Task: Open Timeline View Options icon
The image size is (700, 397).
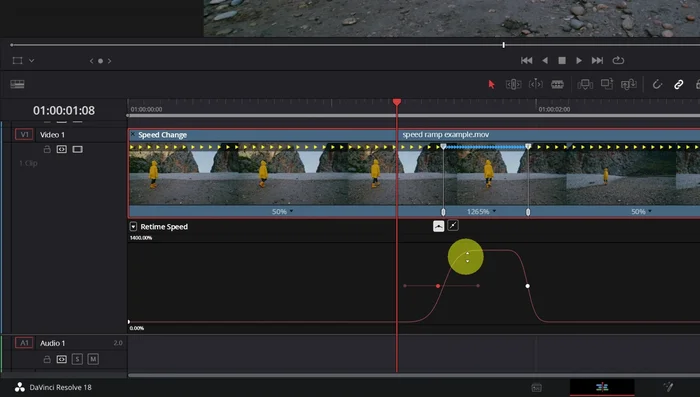Action: tap(17, 84)
